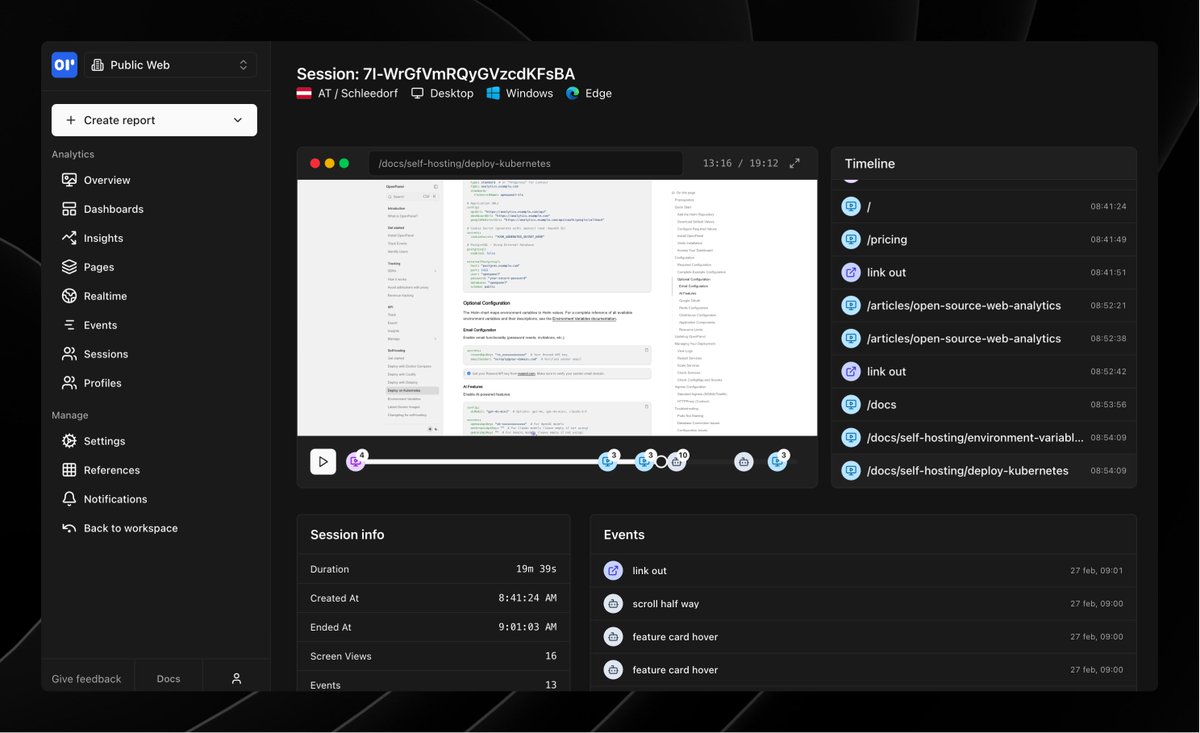Click the Austrian flag icon
The width and height of the screenshot is (1200, 733).
coord(304,93)
